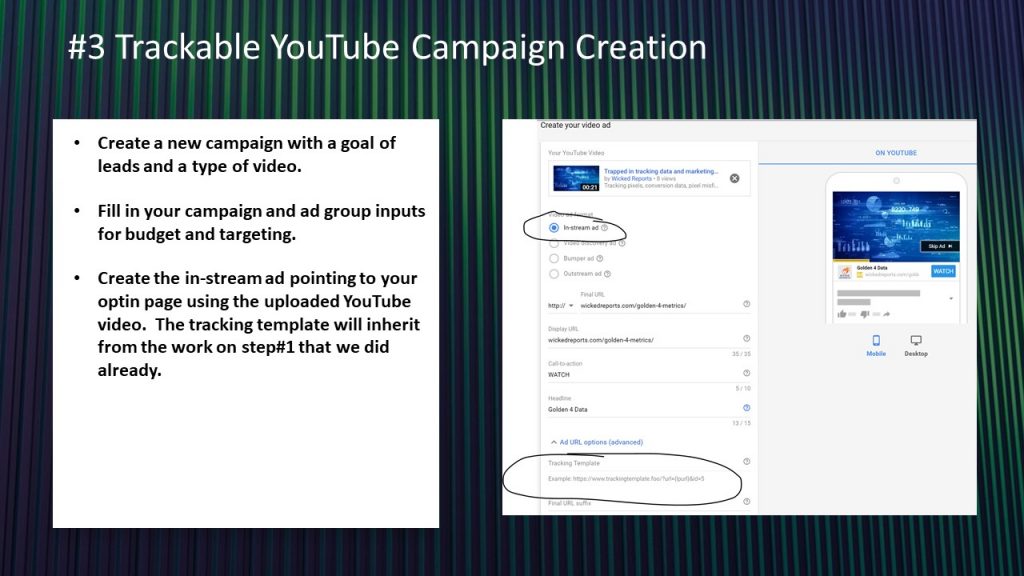The image size is (1024, 576).
Task: Click thumbs-down icon in phone preview
Action: tap(865, 314)
